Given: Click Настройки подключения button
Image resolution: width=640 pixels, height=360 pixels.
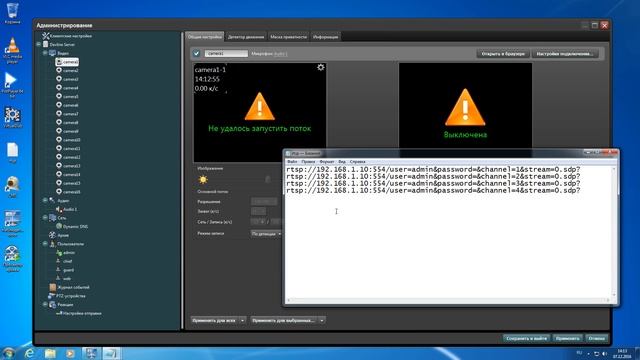Looking at the screenshot, I should tap(565, 53).
